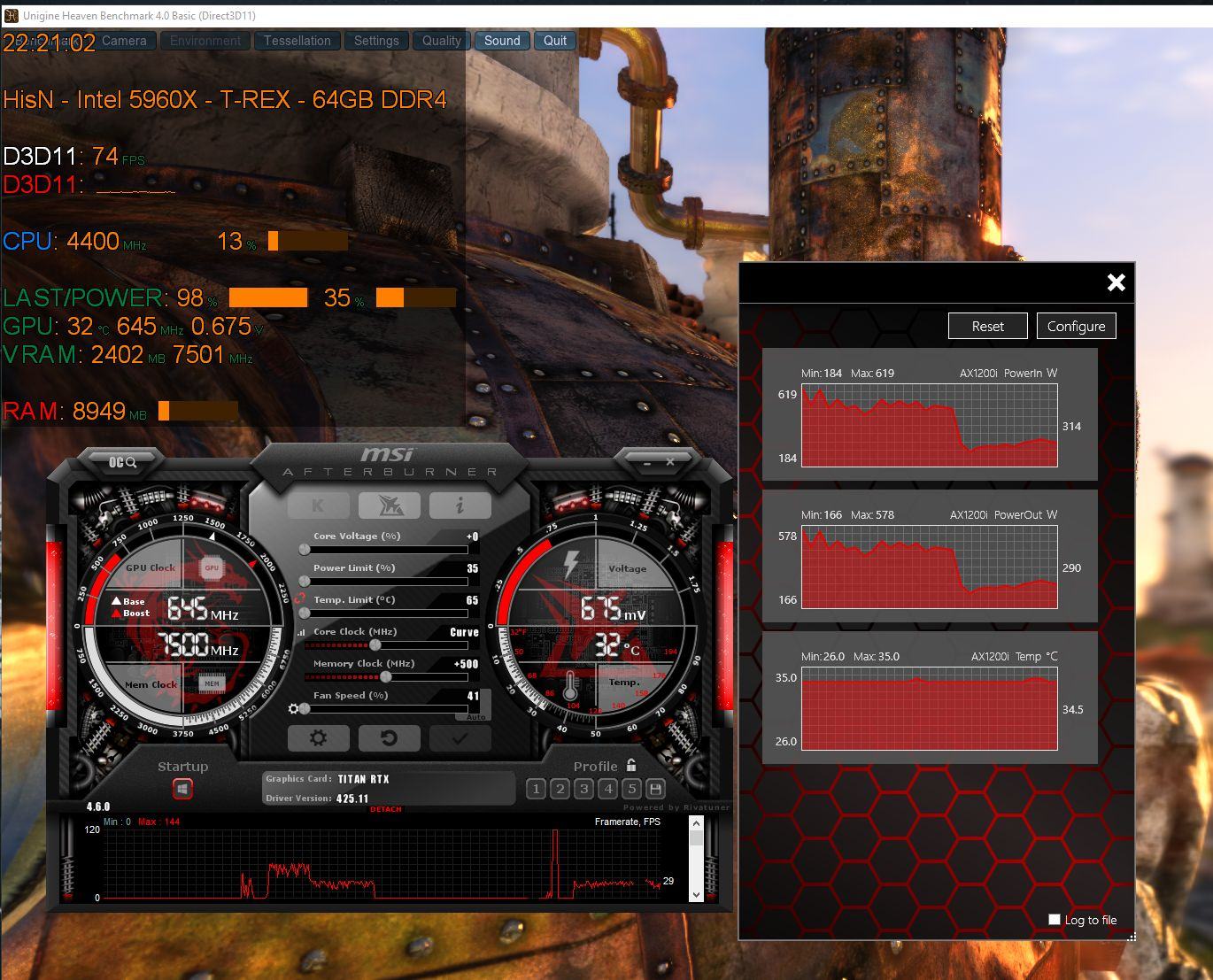1213x980 pixels.
Task: Minimize the MSI Afterburner window
Action: coord(647,462)
